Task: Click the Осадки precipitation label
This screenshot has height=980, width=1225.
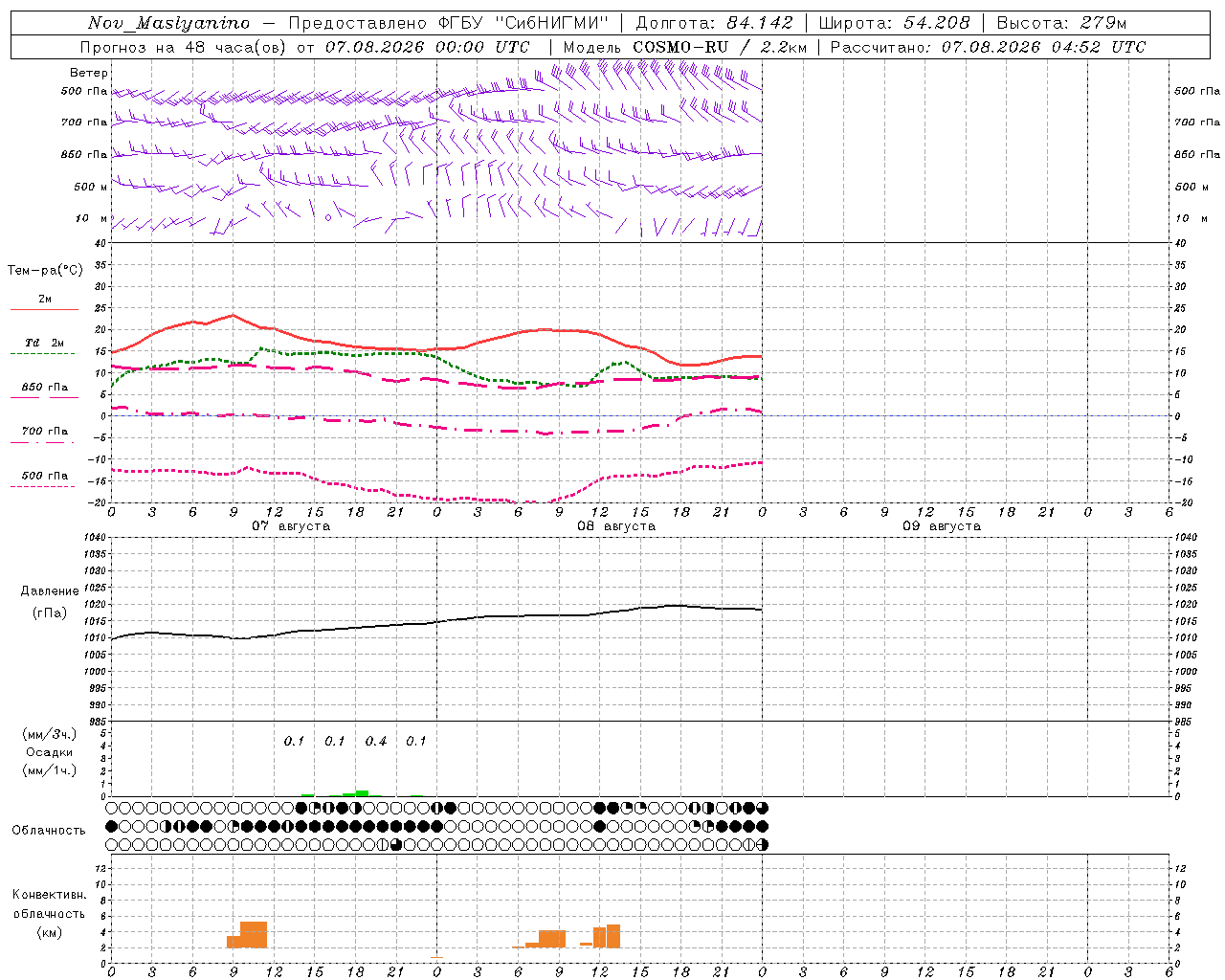Action: [49, 752]
